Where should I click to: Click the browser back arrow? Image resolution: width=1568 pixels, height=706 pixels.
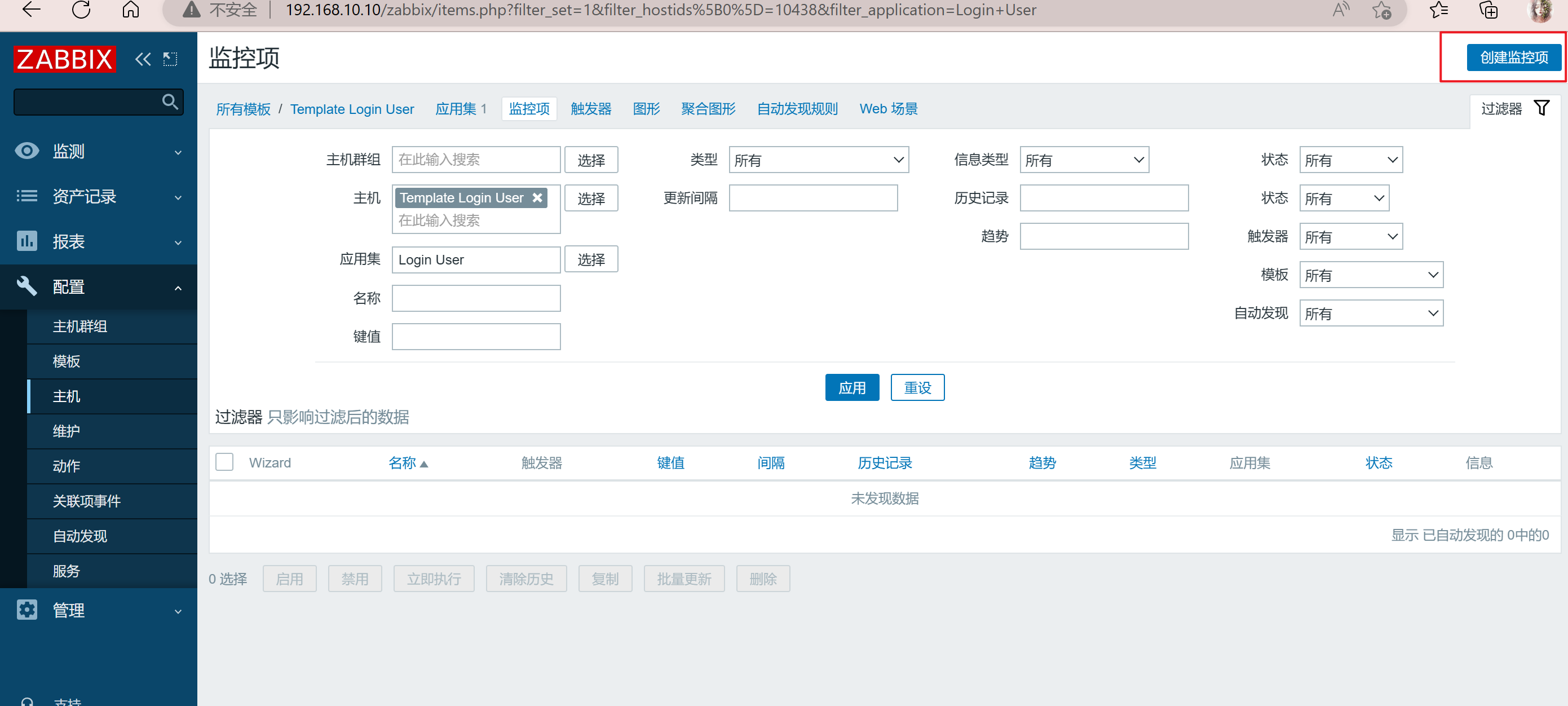tap(31, 10)
